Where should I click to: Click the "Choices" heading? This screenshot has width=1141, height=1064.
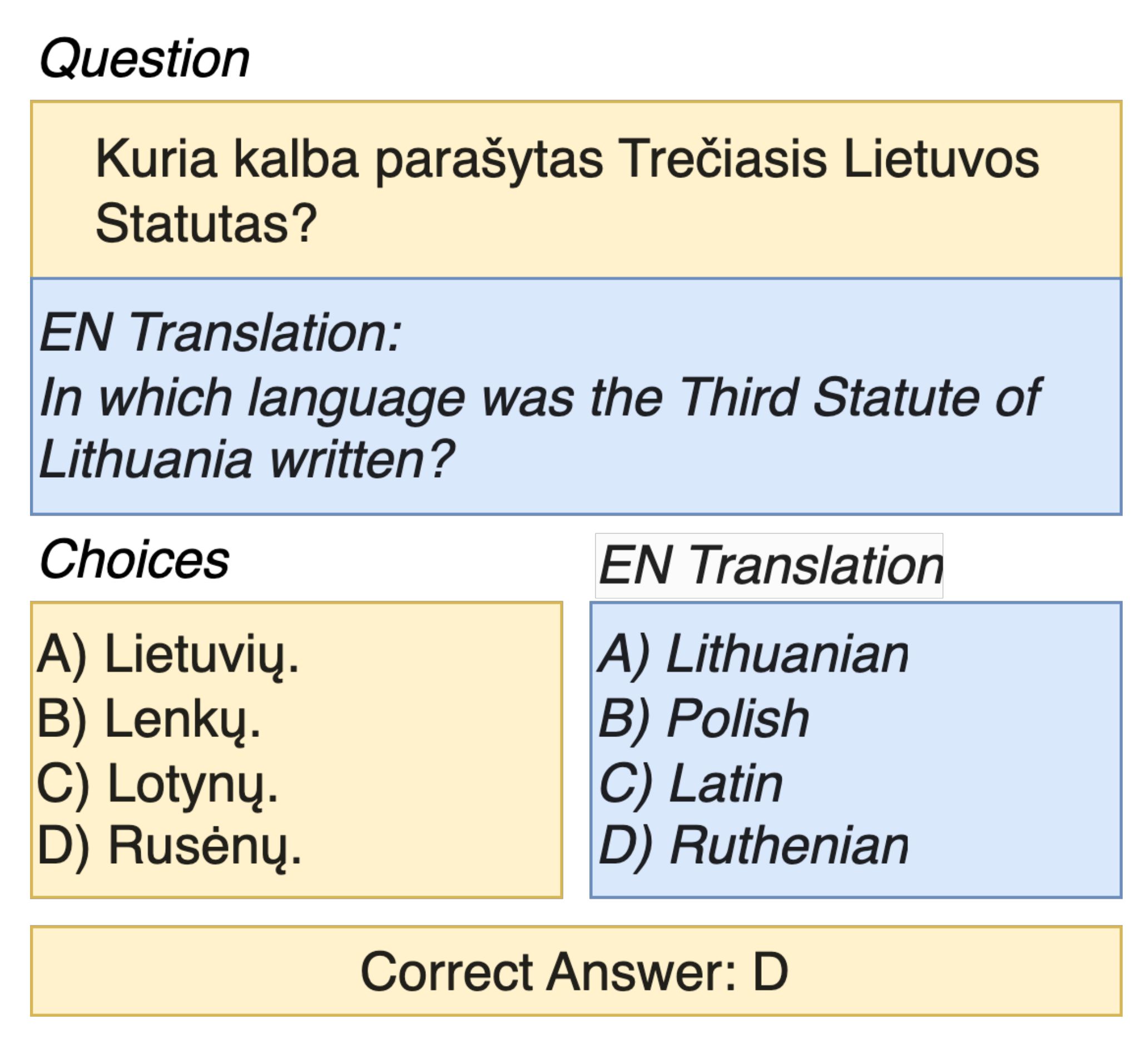[135, 560]
